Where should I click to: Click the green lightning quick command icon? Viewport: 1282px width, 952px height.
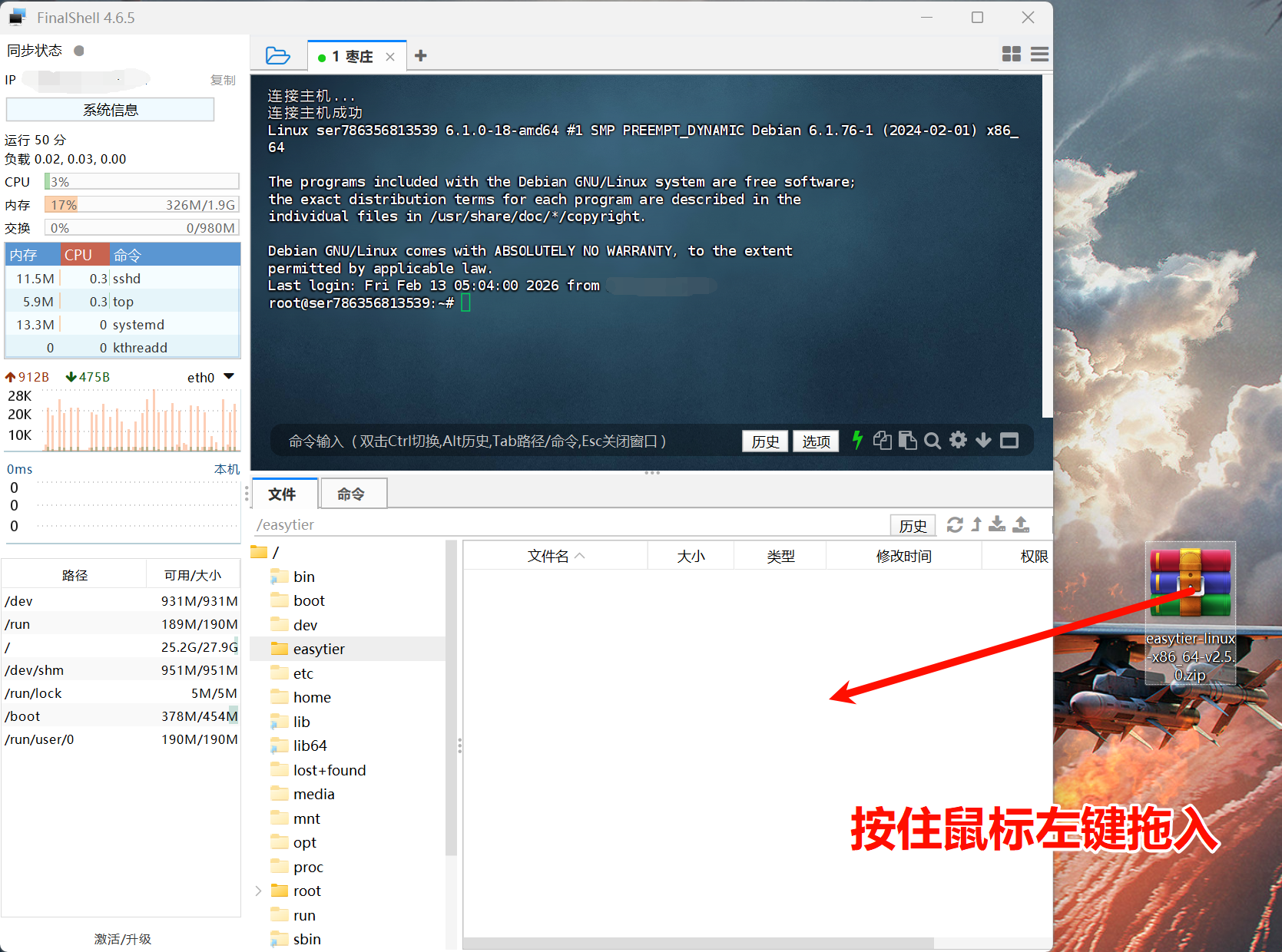click(x=857, y=440)
